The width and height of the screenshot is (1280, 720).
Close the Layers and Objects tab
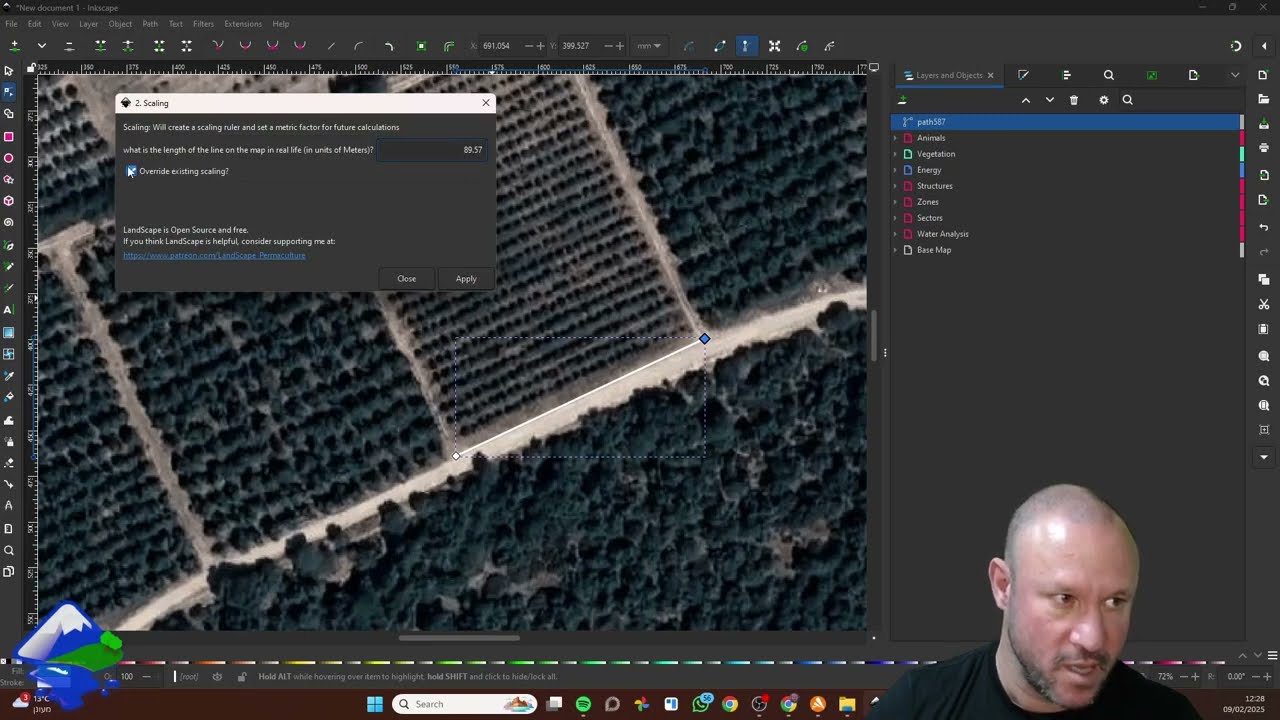(x=991, y=75)
